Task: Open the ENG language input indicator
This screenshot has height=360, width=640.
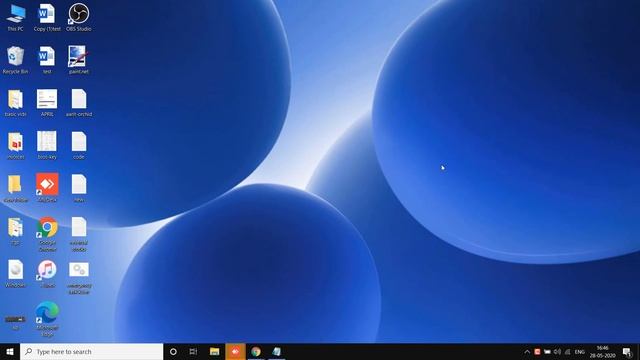Action: [x=580, y=352]
